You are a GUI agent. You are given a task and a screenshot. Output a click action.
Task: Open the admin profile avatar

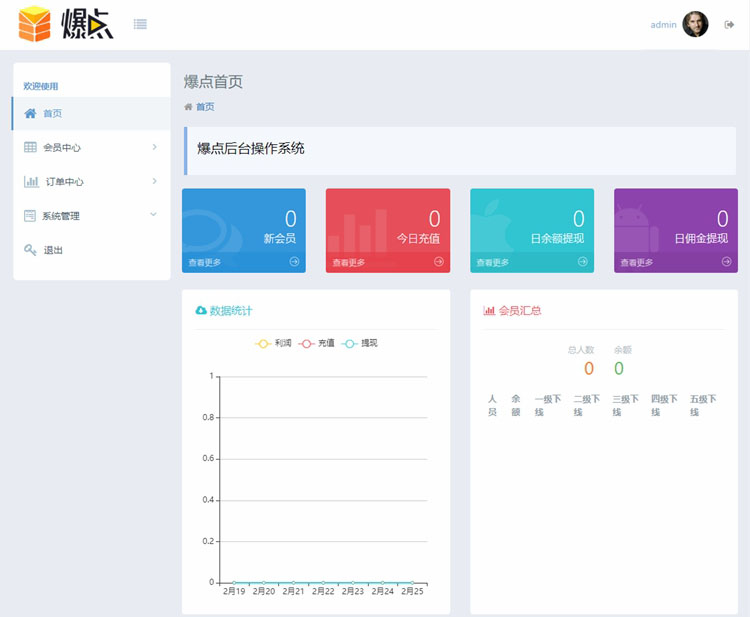(x=695, y=24)
